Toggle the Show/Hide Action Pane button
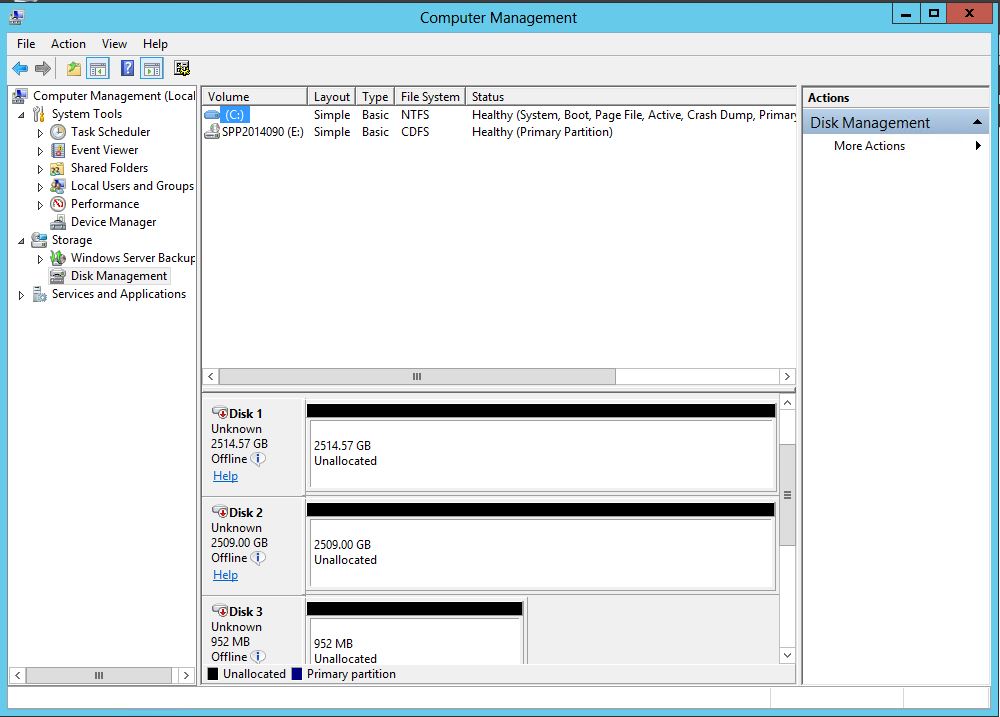This screenshot has width=1000, height=717. tap(152, 68)
